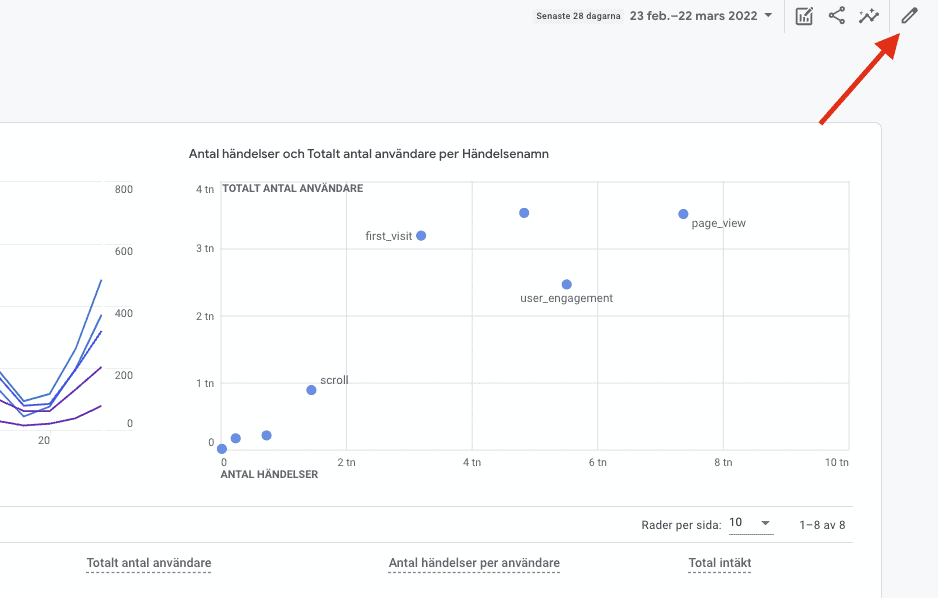Open the edit comparisons chart icon

point(804,16)
